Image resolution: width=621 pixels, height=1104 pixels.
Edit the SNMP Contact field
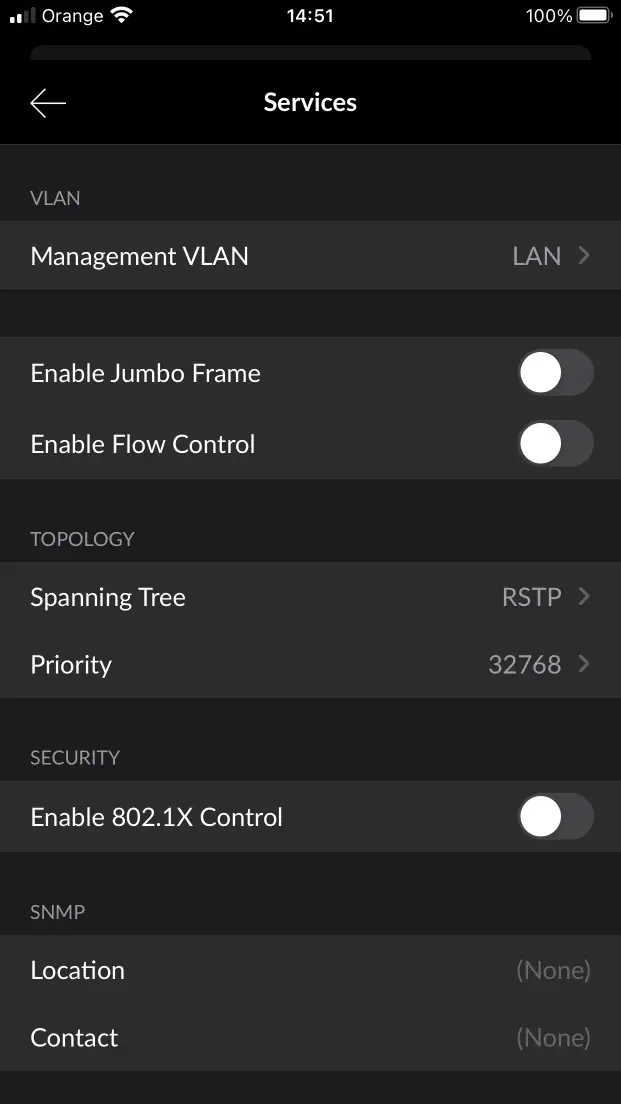553,1038
